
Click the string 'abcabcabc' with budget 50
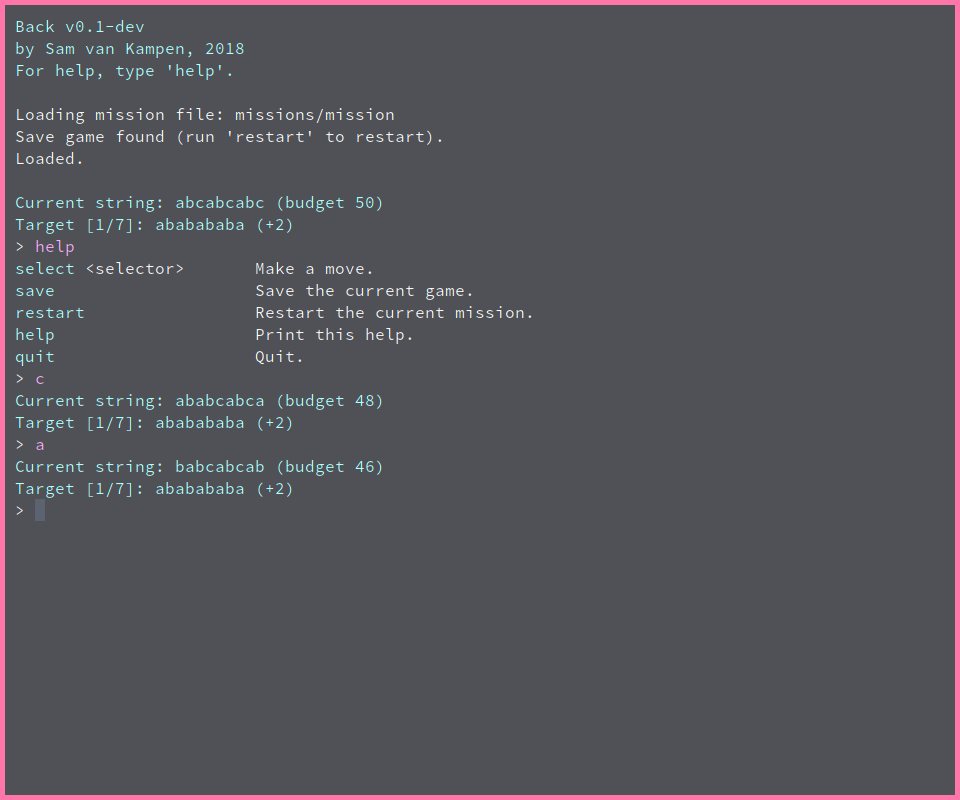tap(220, 203)
